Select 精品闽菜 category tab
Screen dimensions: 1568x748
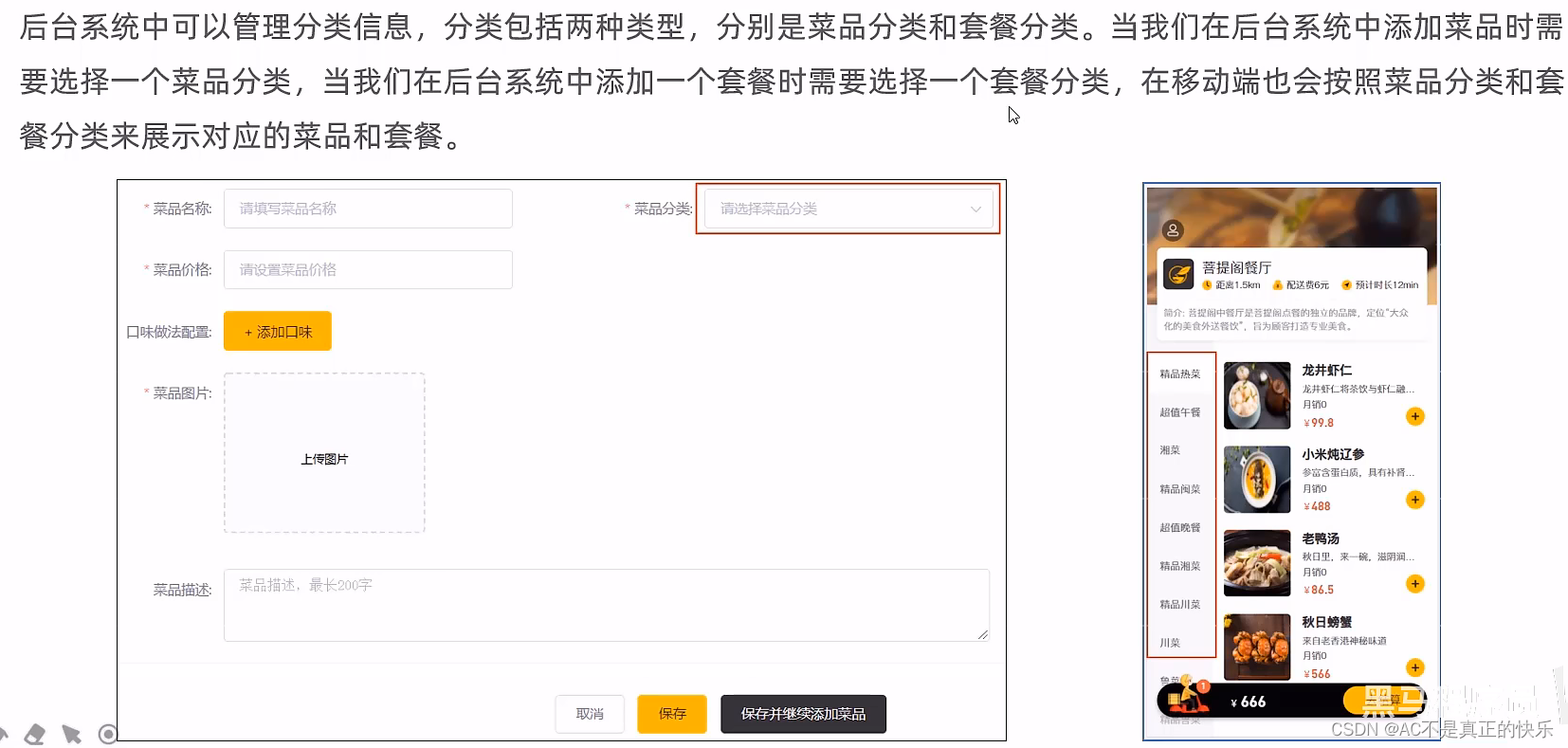click(1180, 489)
